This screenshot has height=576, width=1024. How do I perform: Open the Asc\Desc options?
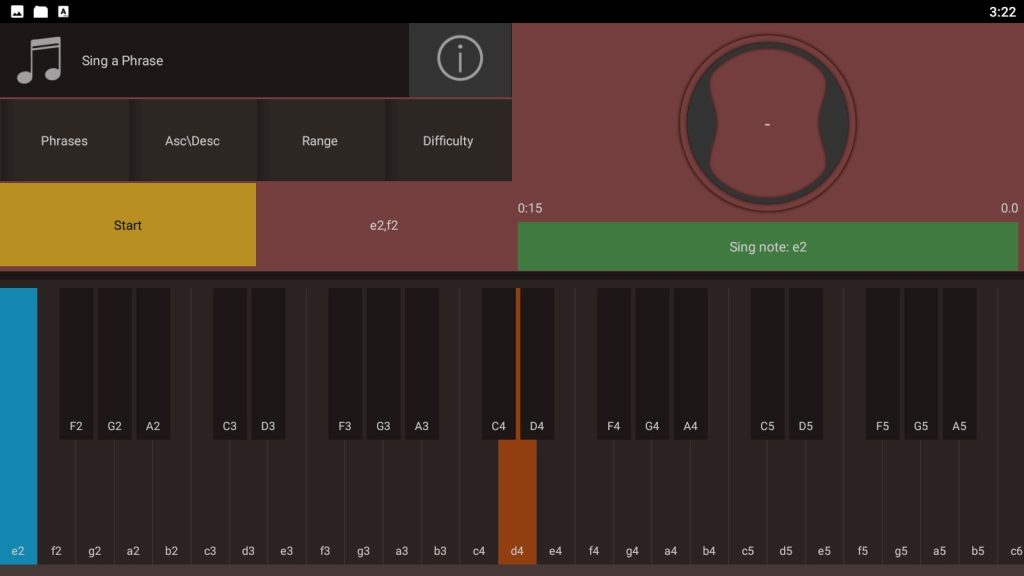192,140
